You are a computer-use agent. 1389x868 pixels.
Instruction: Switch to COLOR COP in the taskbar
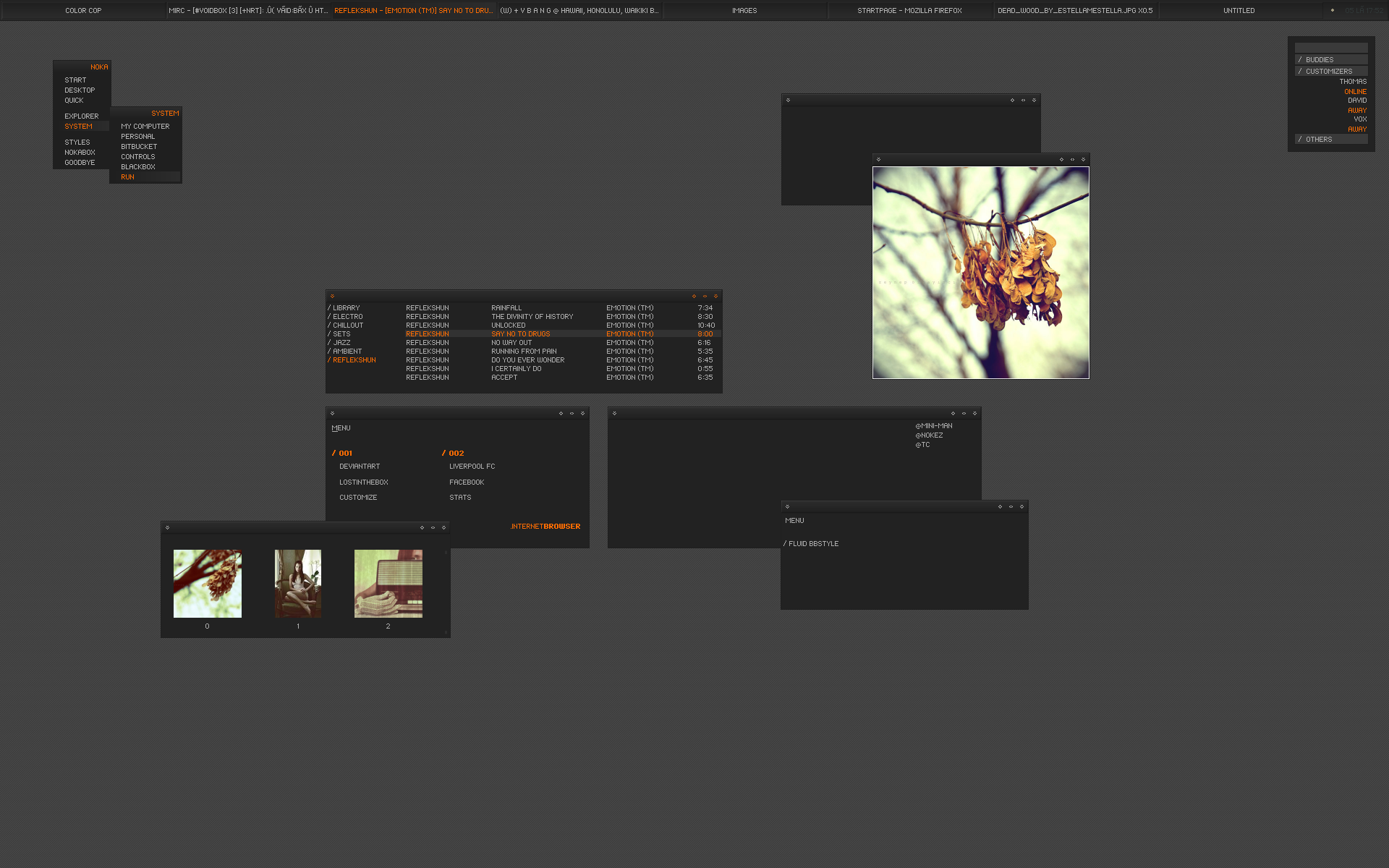pos(83,10)
